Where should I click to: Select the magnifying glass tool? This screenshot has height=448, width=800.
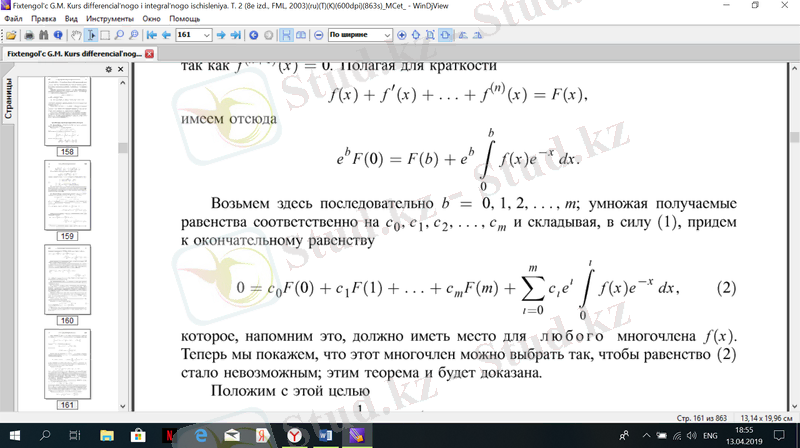point(119,35)
